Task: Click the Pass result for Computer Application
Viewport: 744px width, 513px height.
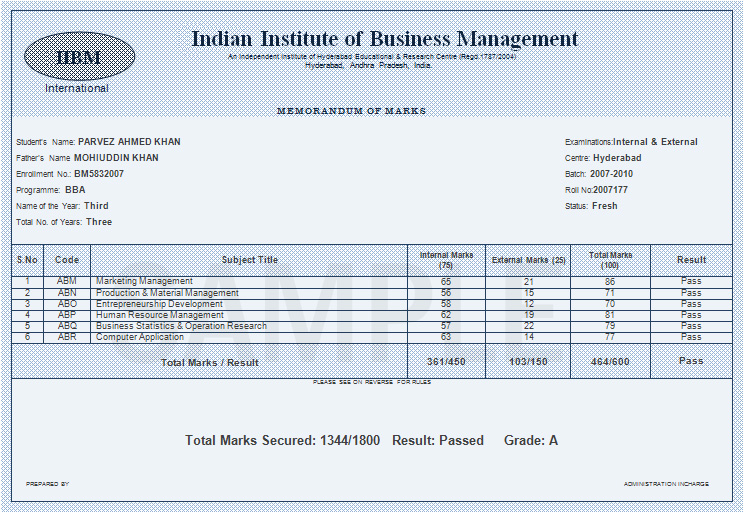Action: [691, 337]
